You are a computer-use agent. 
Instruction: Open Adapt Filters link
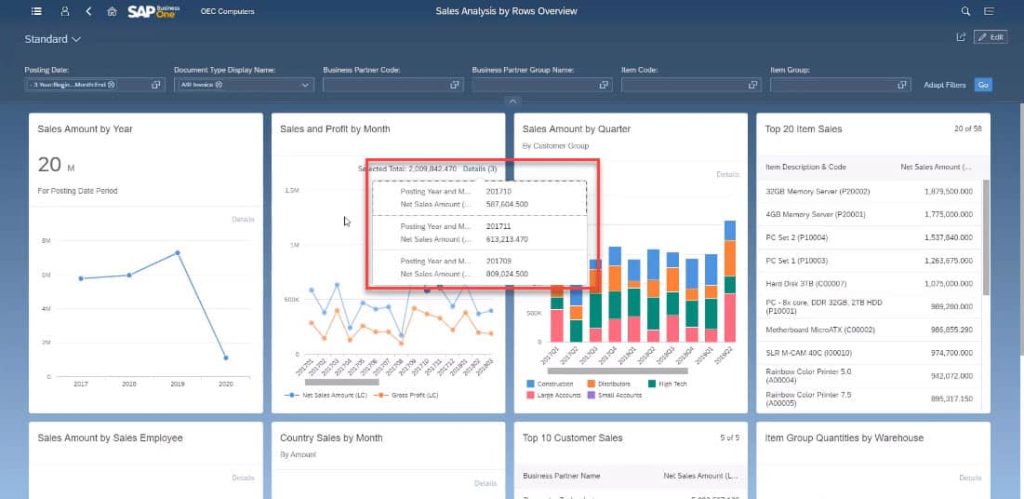click(944, 85)
